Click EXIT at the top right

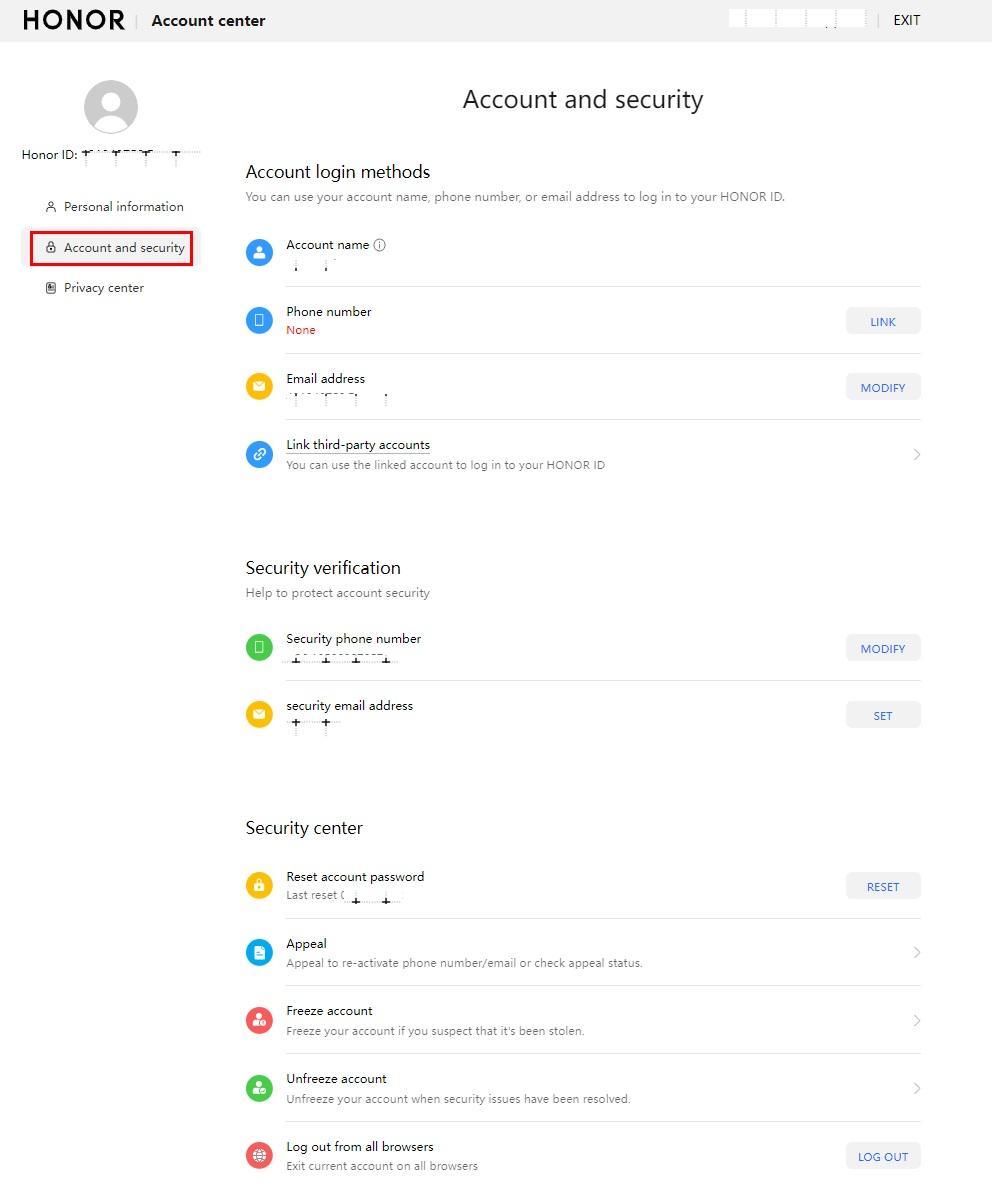point(906,19)
